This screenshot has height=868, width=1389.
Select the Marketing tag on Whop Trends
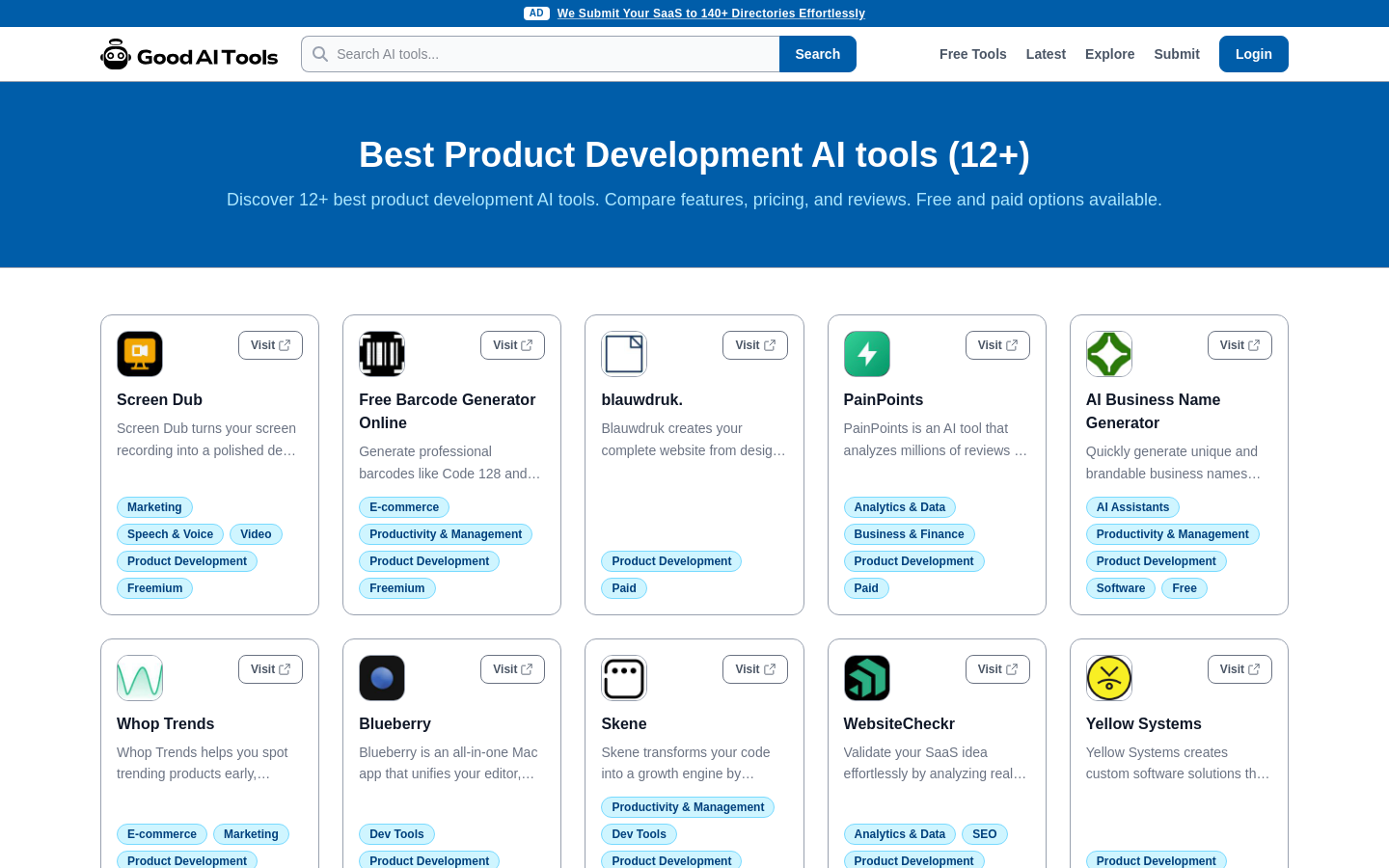coord(251,834)
